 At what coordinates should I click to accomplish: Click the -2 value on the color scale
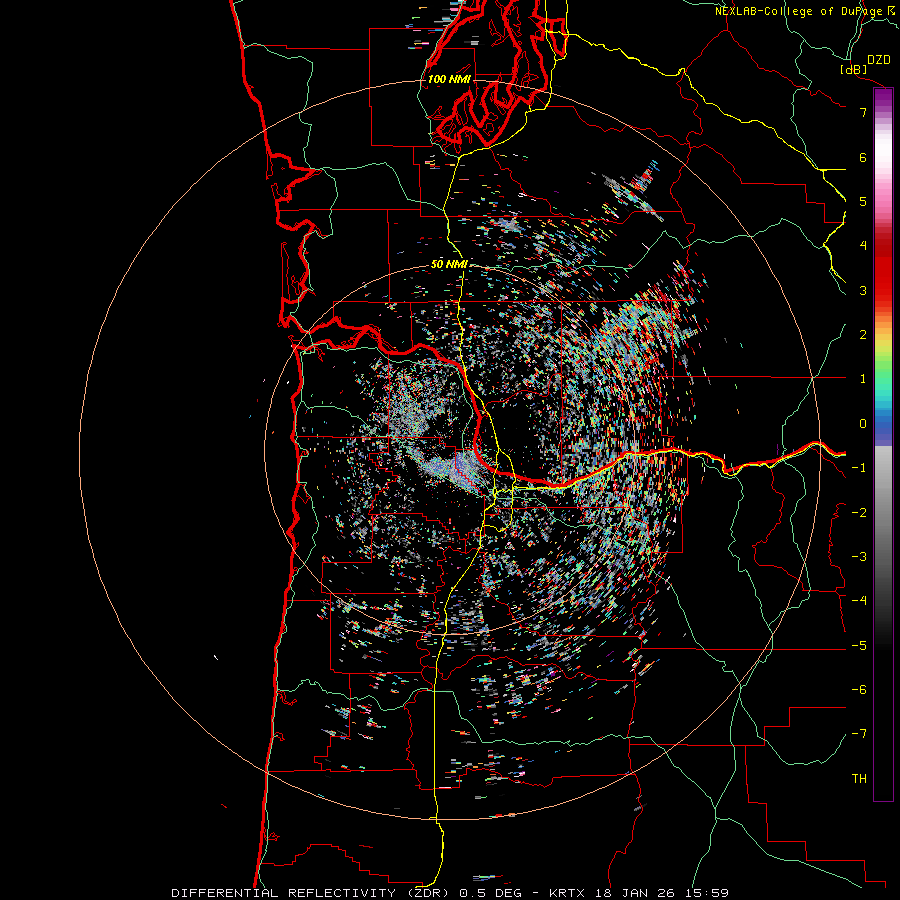tap(859, 513)
